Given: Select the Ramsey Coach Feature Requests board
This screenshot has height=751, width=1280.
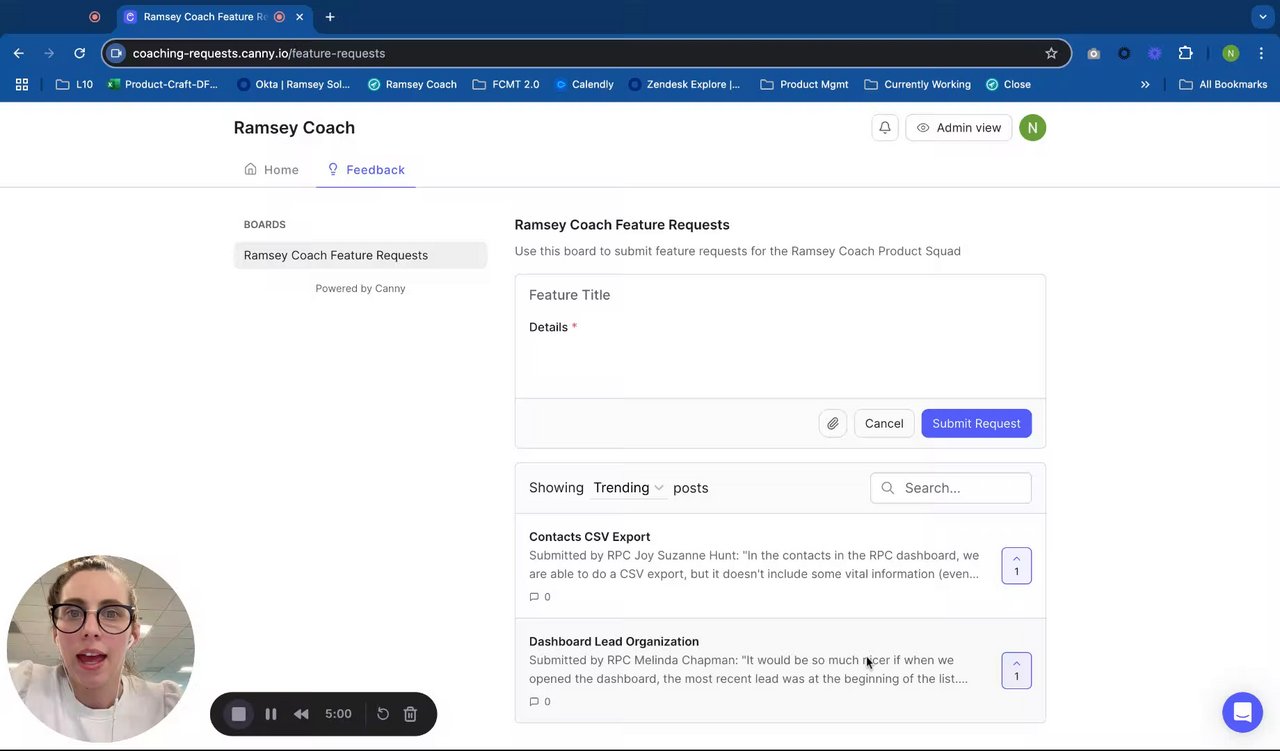Looking at the screenshot, I should tap(360, 255).
